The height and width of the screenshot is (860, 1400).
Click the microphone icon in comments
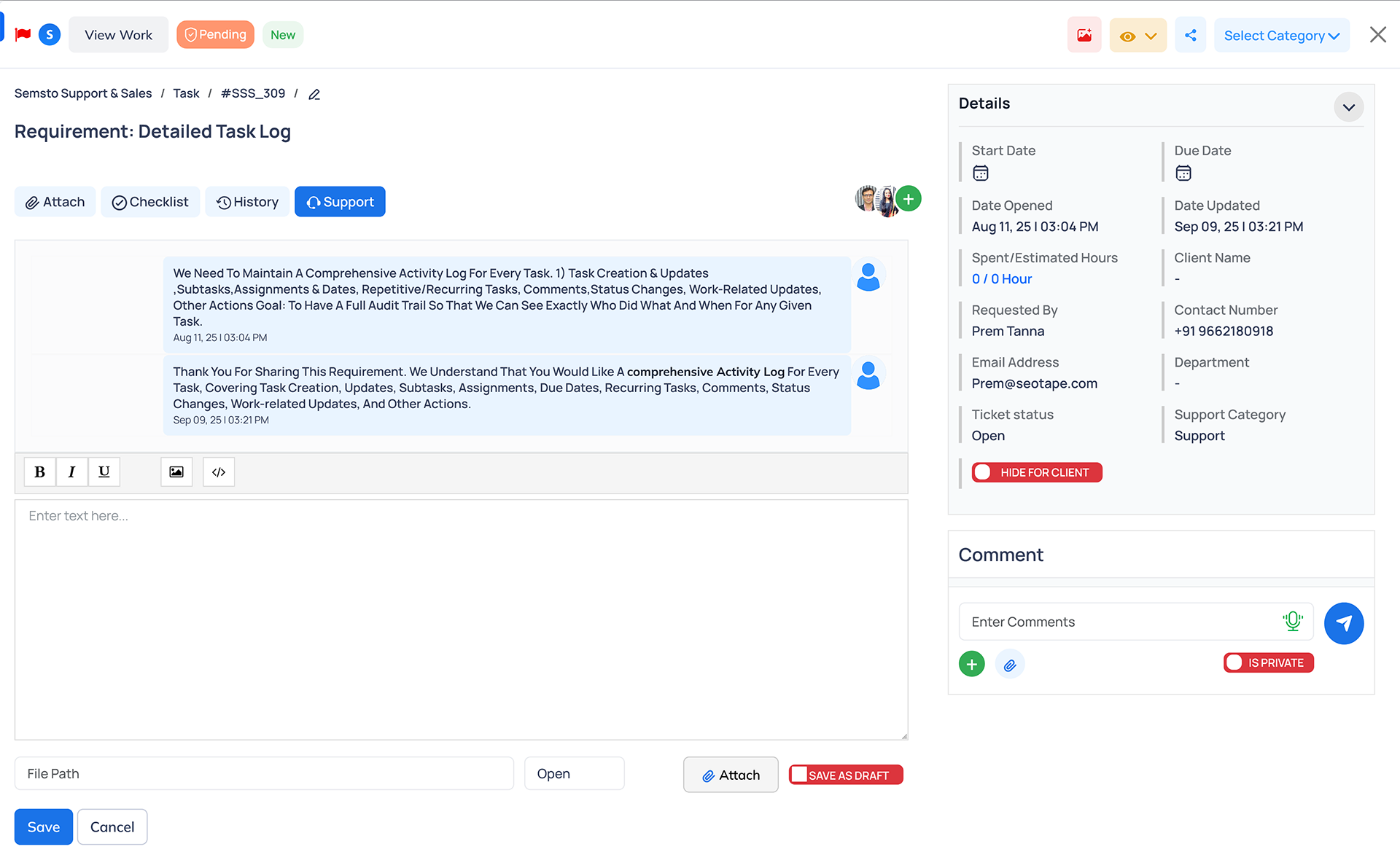tap(1292, 621)
